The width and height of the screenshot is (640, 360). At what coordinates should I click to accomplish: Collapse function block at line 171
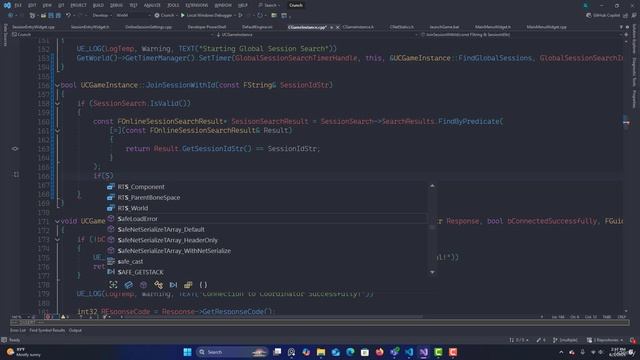tap(57, 221)
